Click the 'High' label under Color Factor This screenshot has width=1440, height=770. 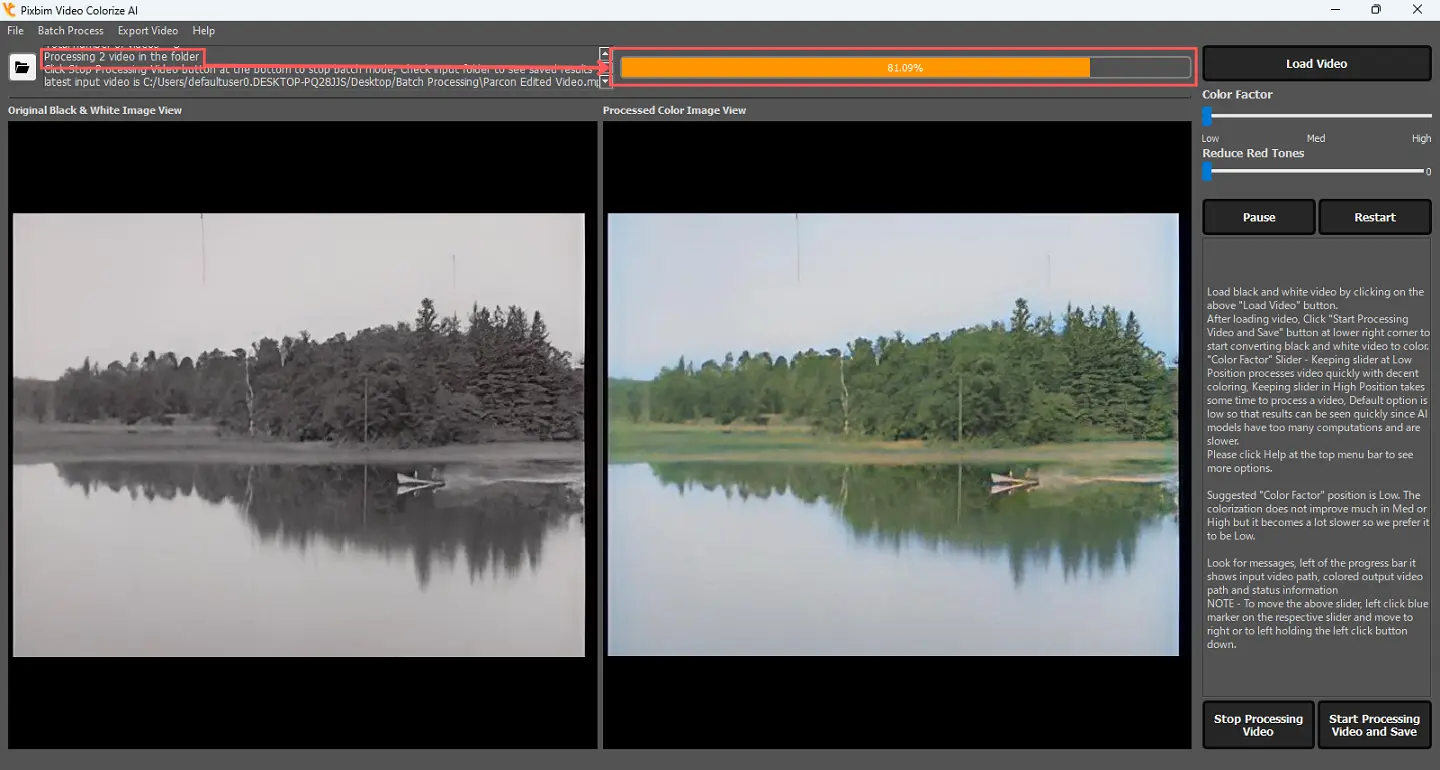(1421, 139)
